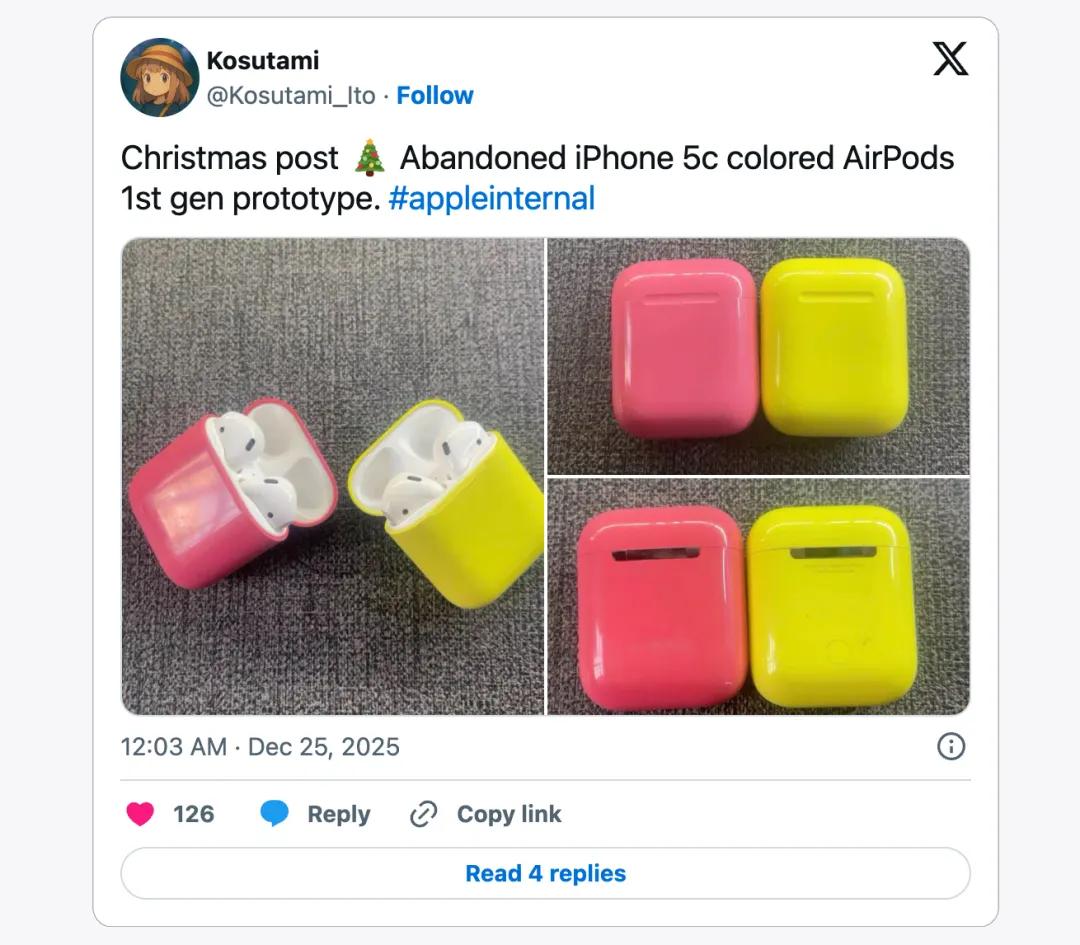Click the tweet text about AirPods prototype
The height and width of the screenshot is (945, 1080).
[x=537, y=178]
